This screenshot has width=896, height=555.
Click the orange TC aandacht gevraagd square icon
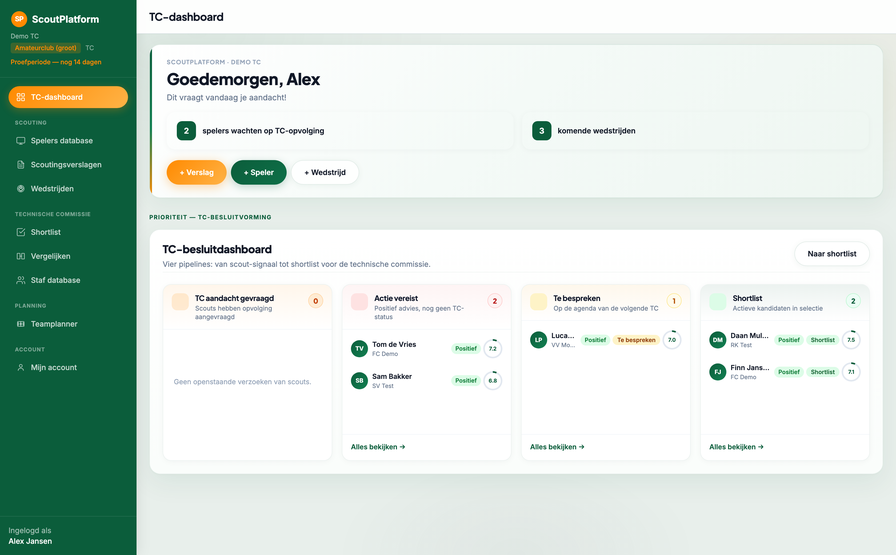(x=180, y=302)
